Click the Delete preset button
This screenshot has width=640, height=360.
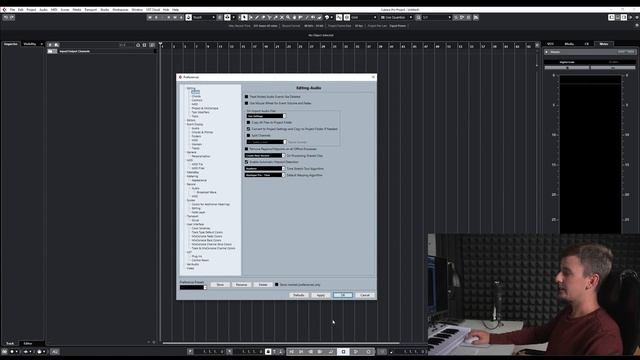(263, 284)
